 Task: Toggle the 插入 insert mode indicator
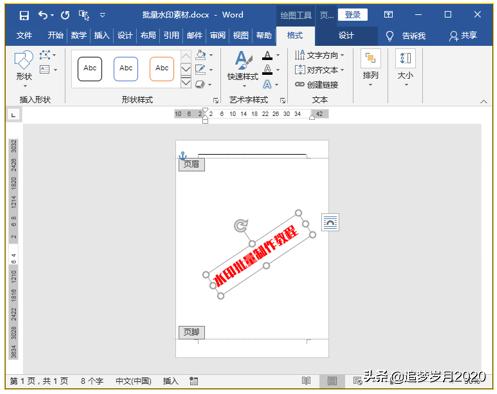click(x=170, y=381)
